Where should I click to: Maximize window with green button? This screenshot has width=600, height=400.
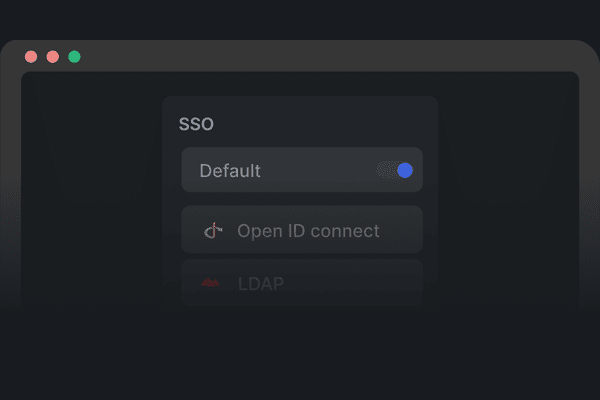(74, 57)
